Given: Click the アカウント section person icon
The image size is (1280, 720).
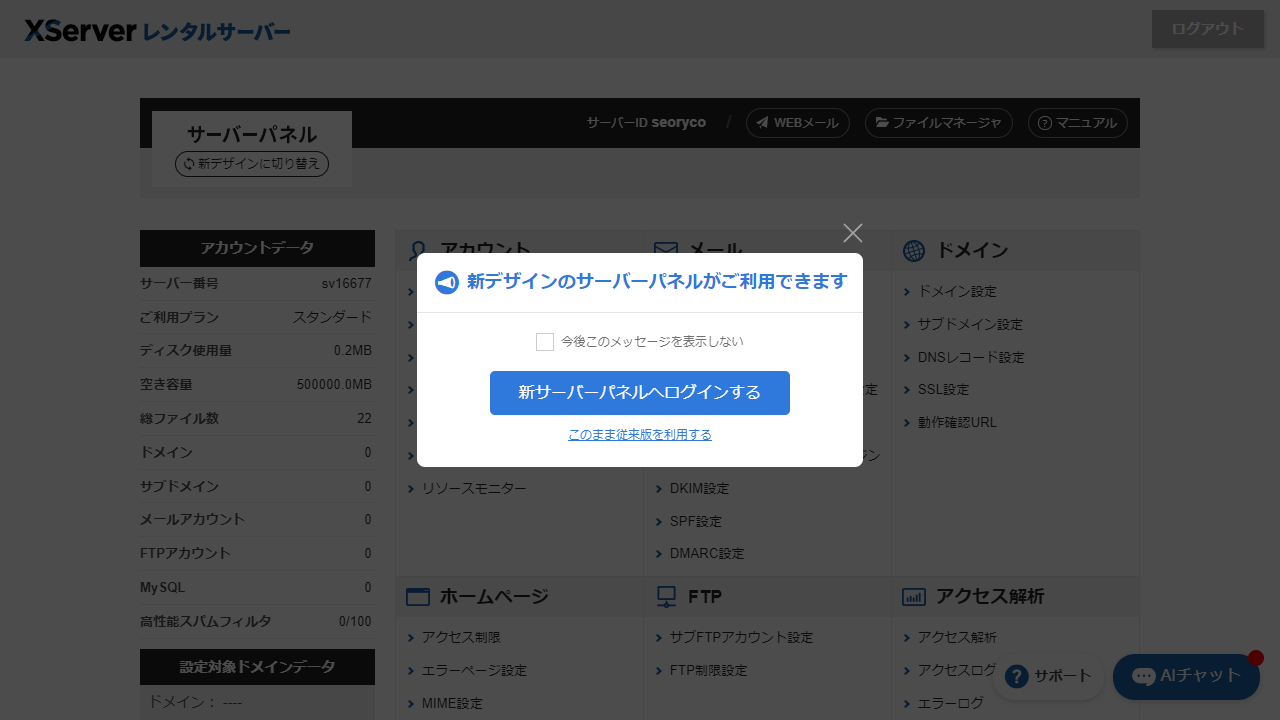Looking at the screenshot, I should point(418,250).
